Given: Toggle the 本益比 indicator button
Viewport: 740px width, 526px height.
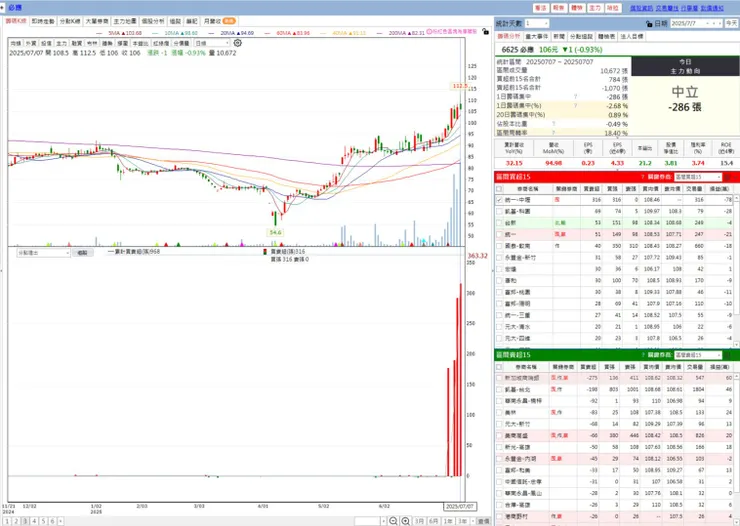Looking at the screenshot, I should [x=140, y=43].
